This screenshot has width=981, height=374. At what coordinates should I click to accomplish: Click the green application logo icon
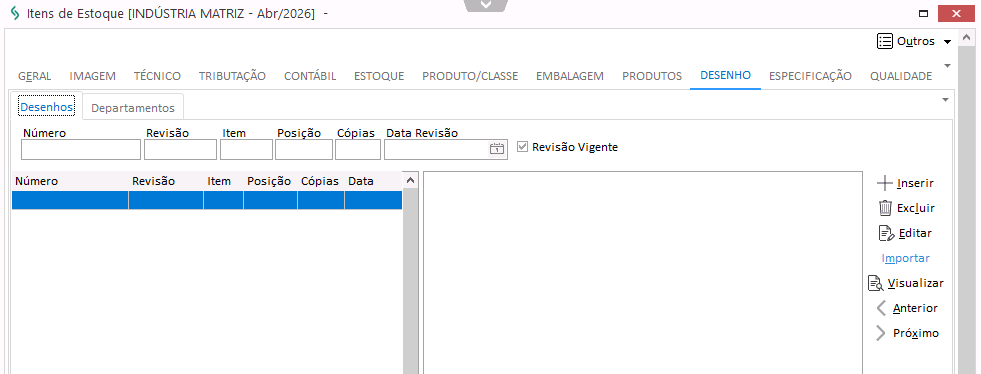(x=15, y=14)
